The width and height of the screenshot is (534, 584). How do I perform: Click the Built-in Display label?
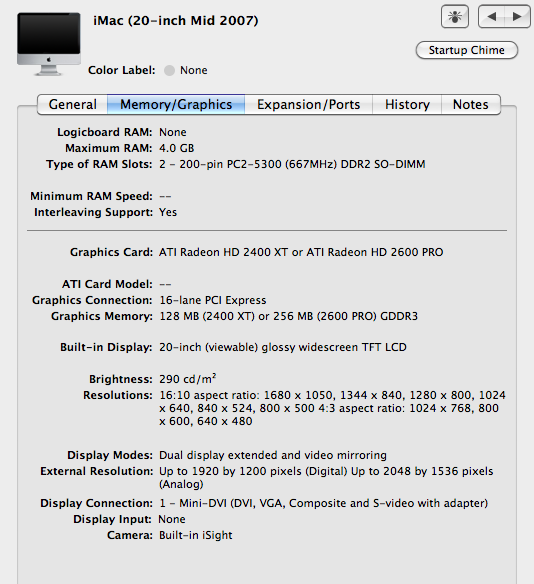pyautogui.click(x=106, y=347)
